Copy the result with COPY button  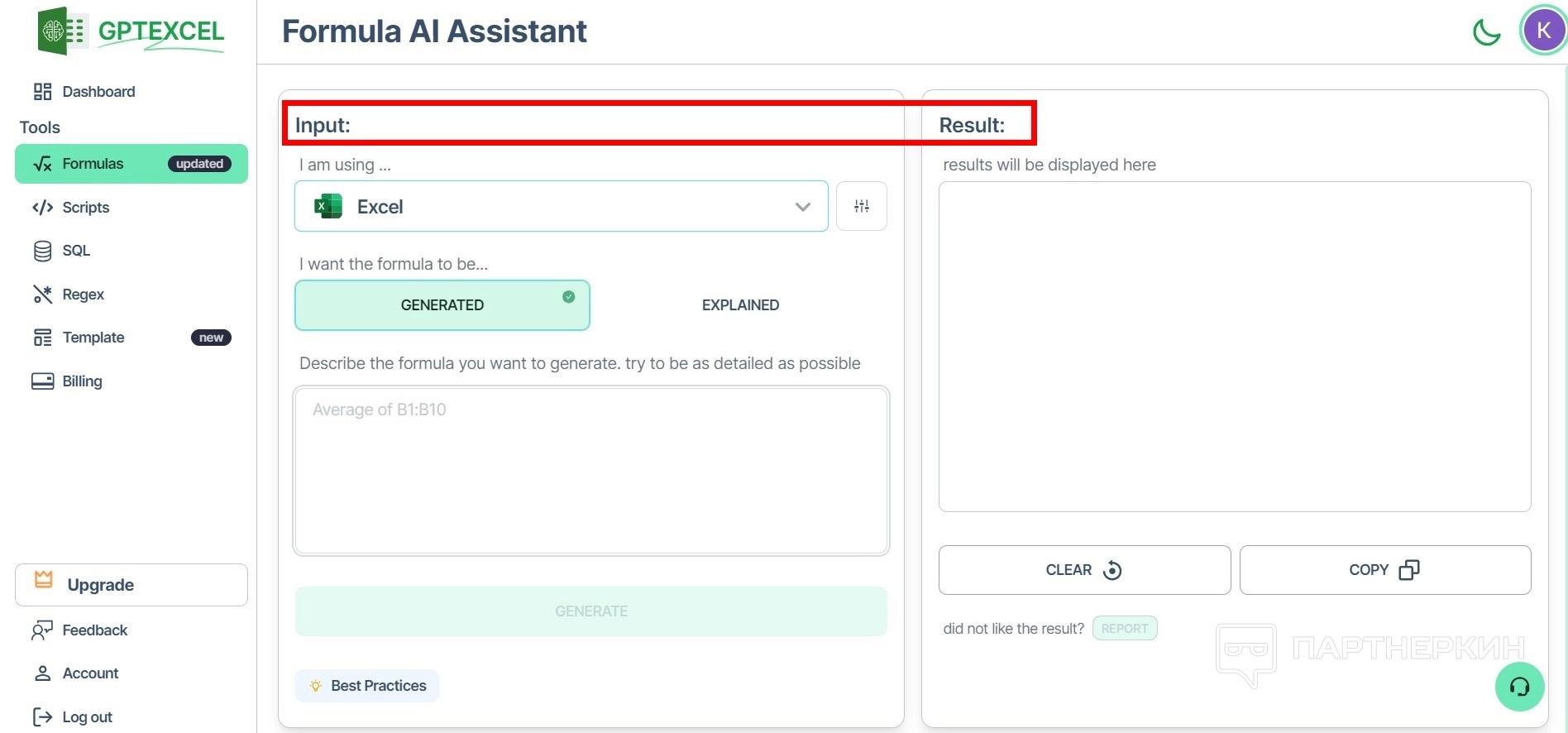pos(1384,570)
